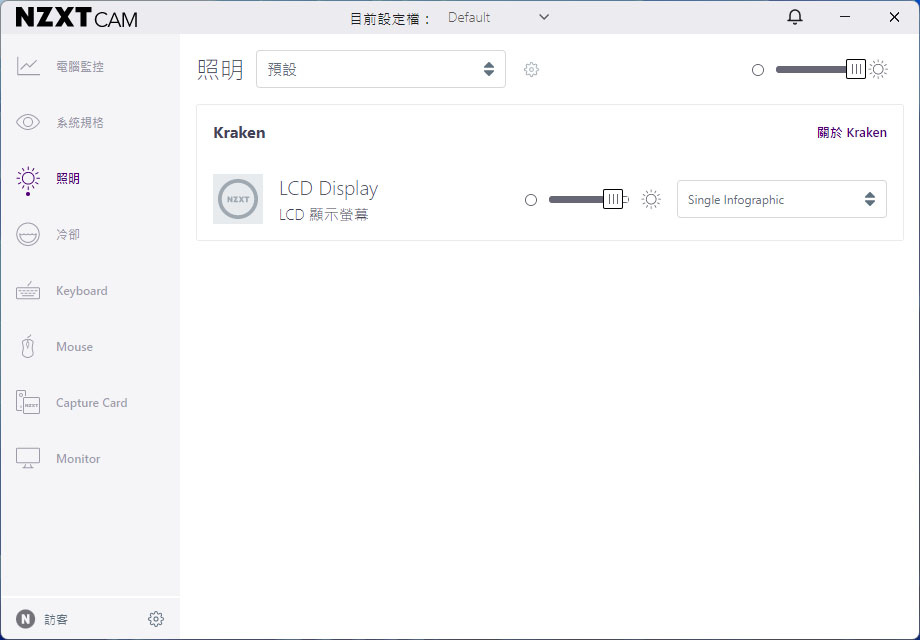Click the global brightness slider handle

pyautogui.click(x=856, y=69)
